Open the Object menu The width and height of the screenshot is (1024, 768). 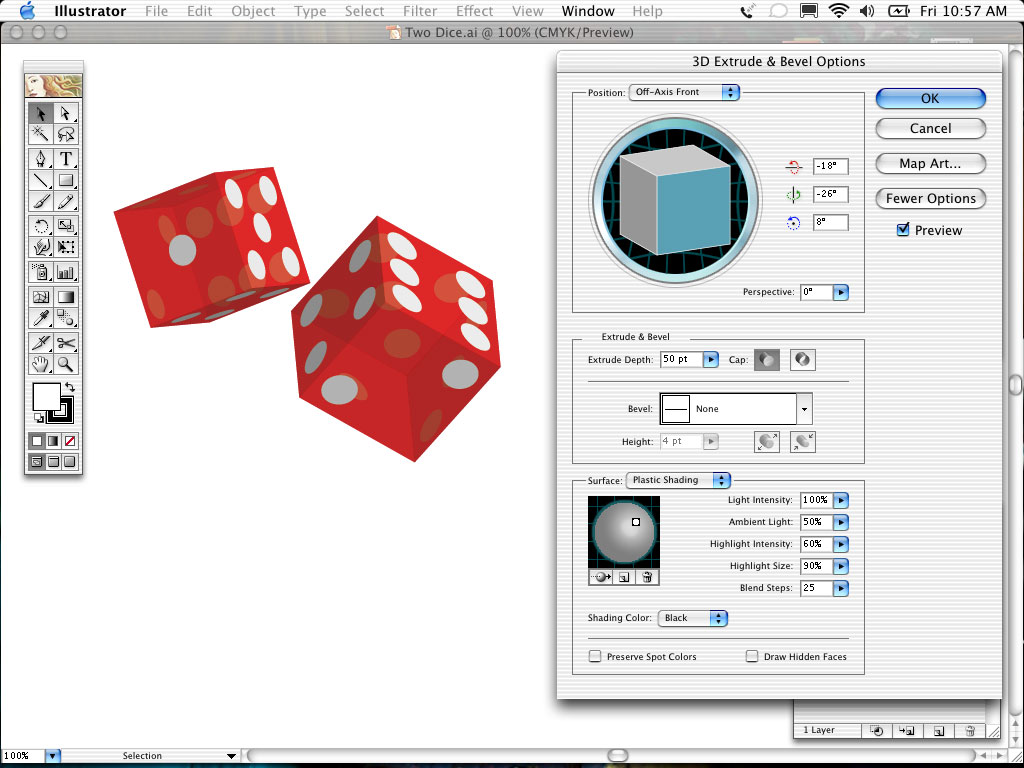253,11
